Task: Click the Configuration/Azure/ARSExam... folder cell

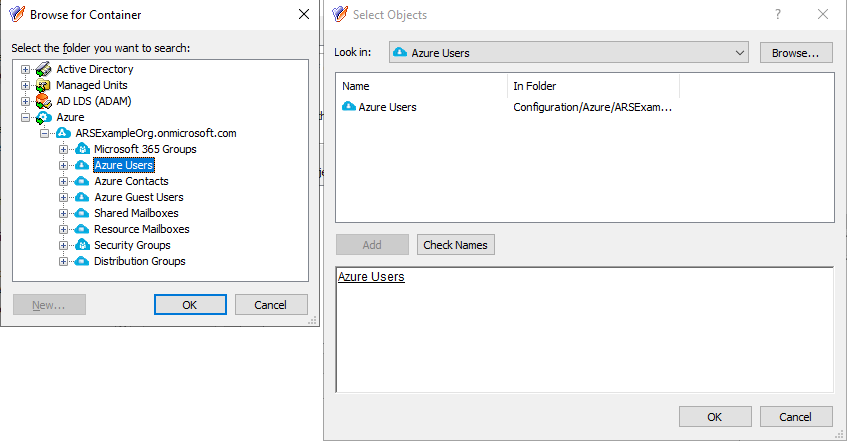Action: tap(593, 107)
